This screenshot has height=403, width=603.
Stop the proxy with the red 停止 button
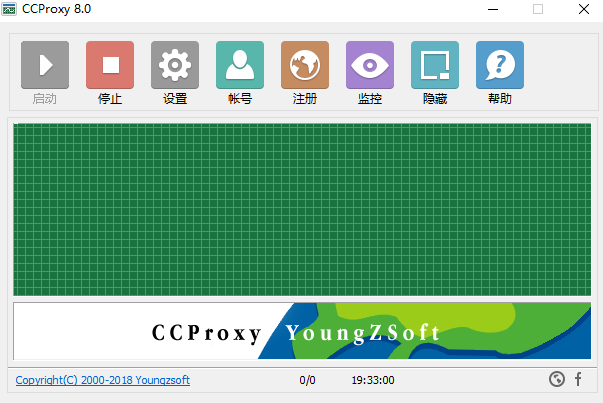110,65
